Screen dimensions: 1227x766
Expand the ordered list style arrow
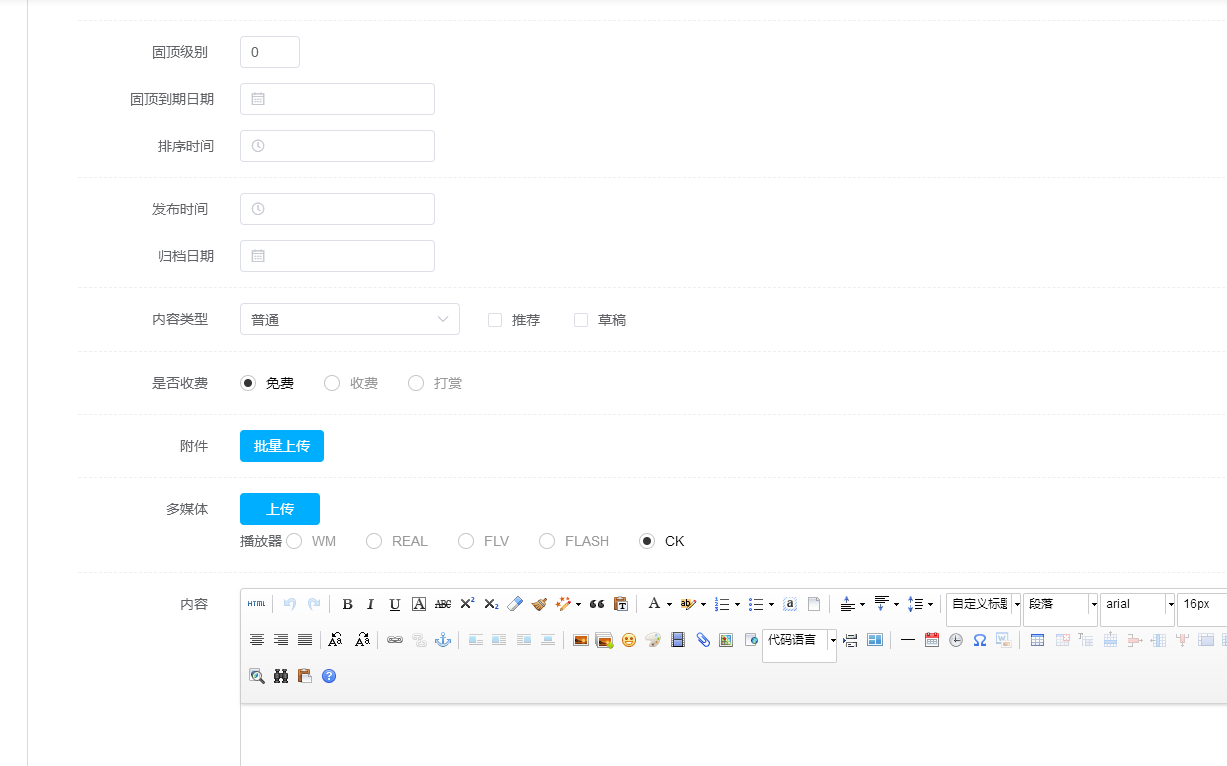[738, 604]
